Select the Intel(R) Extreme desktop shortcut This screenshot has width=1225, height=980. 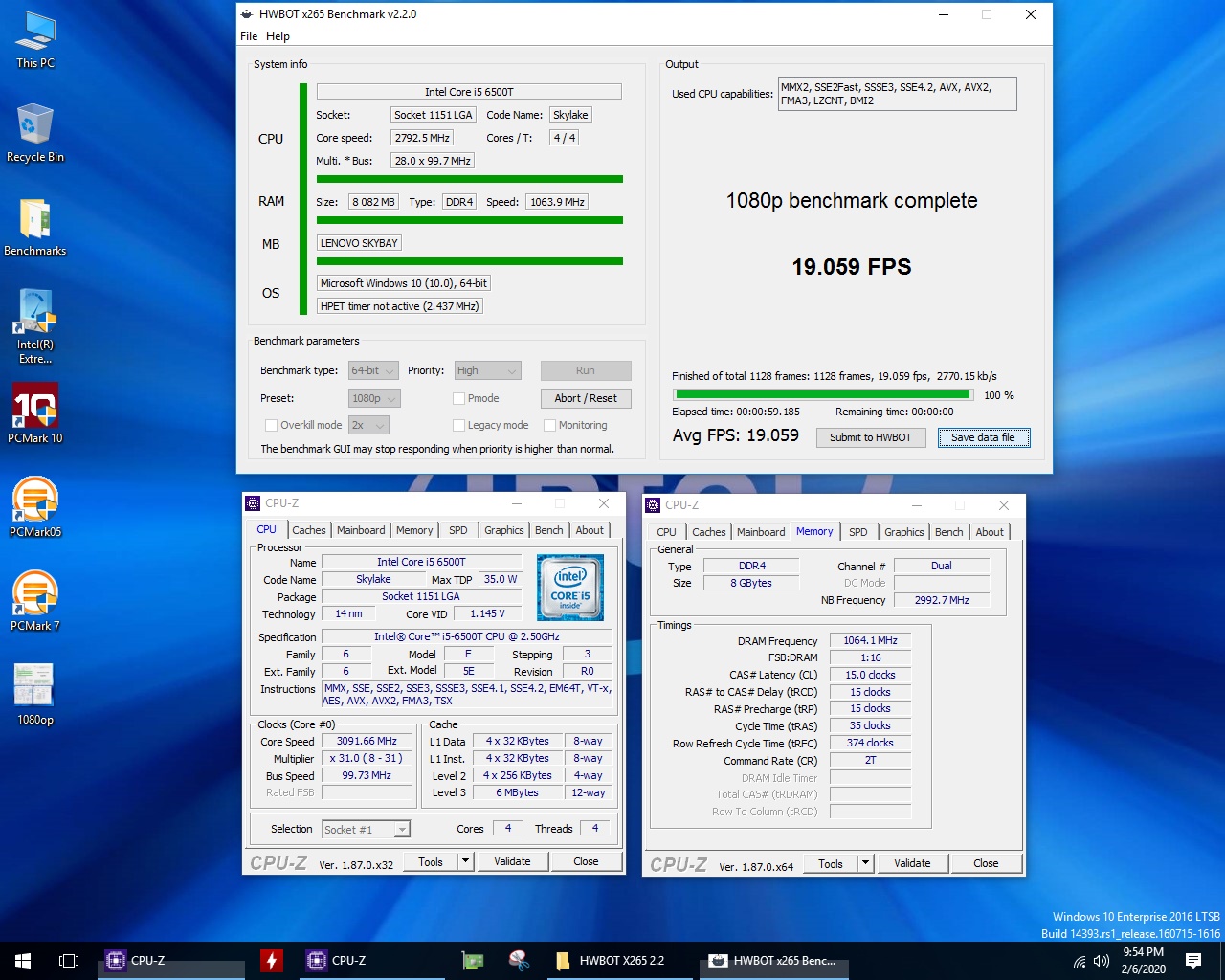[35, 326]
